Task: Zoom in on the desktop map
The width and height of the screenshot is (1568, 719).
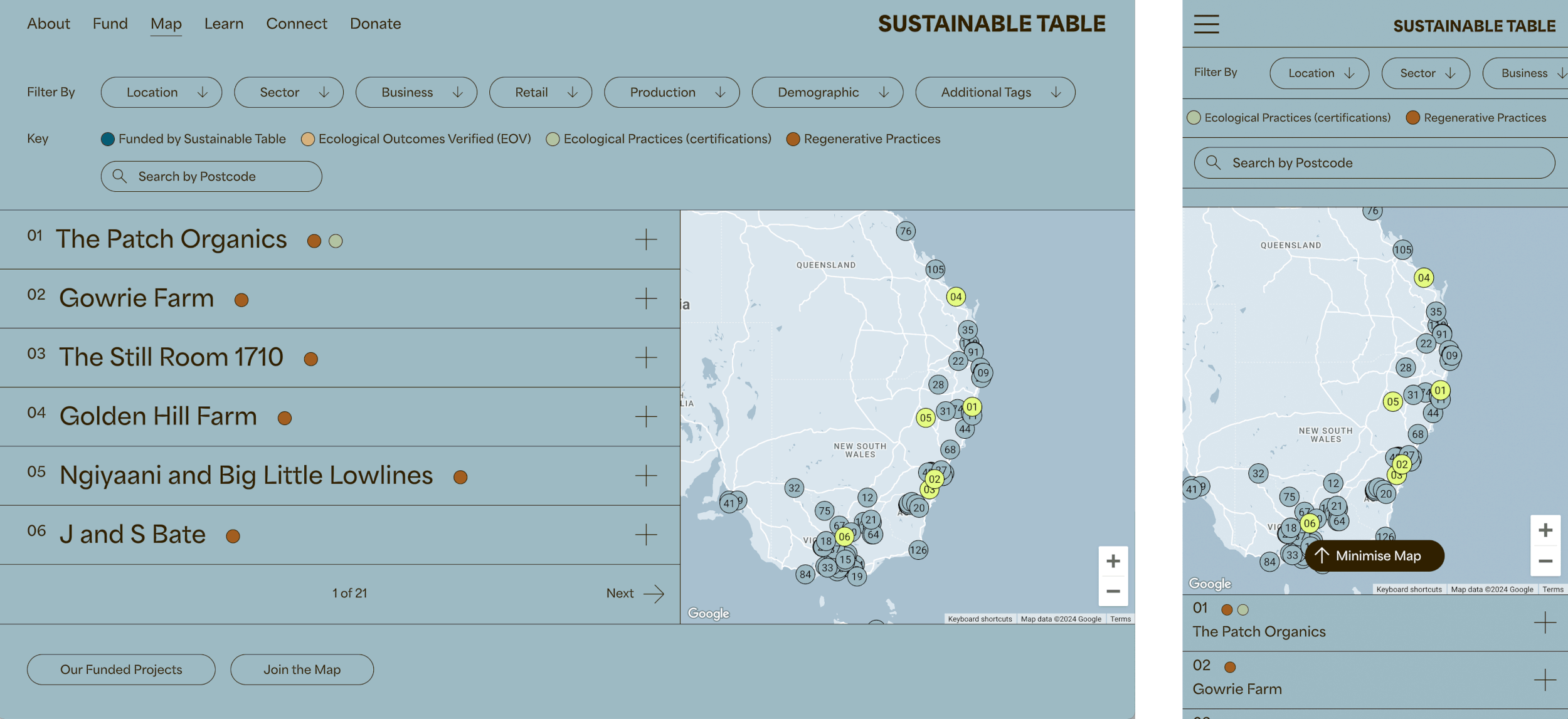Action: [1113, 561]
